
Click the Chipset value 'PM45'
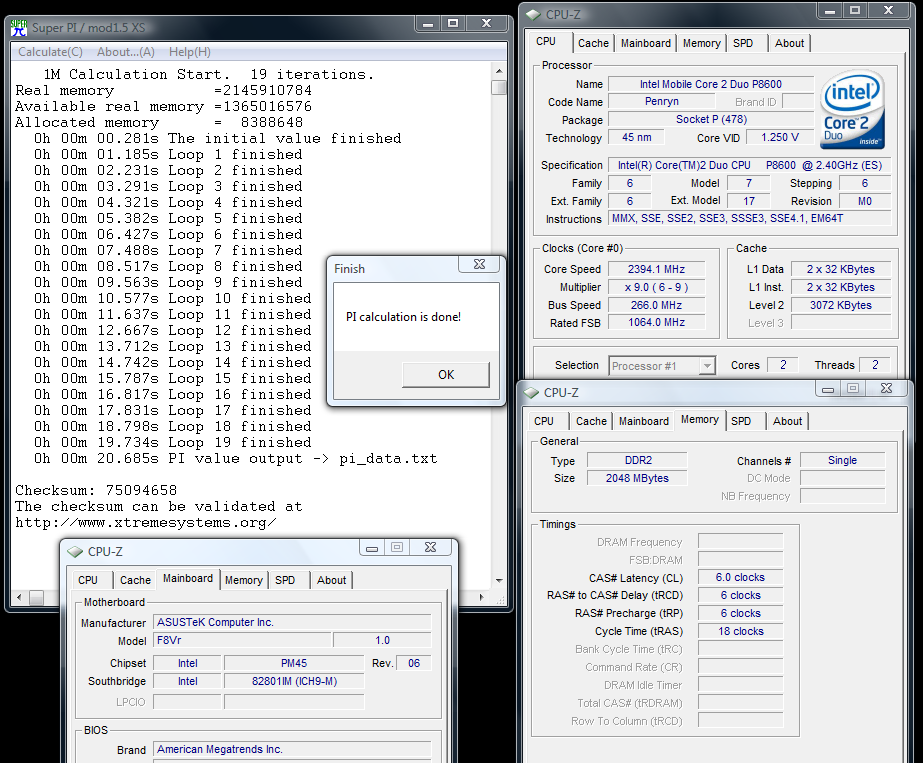pos(294,664)
